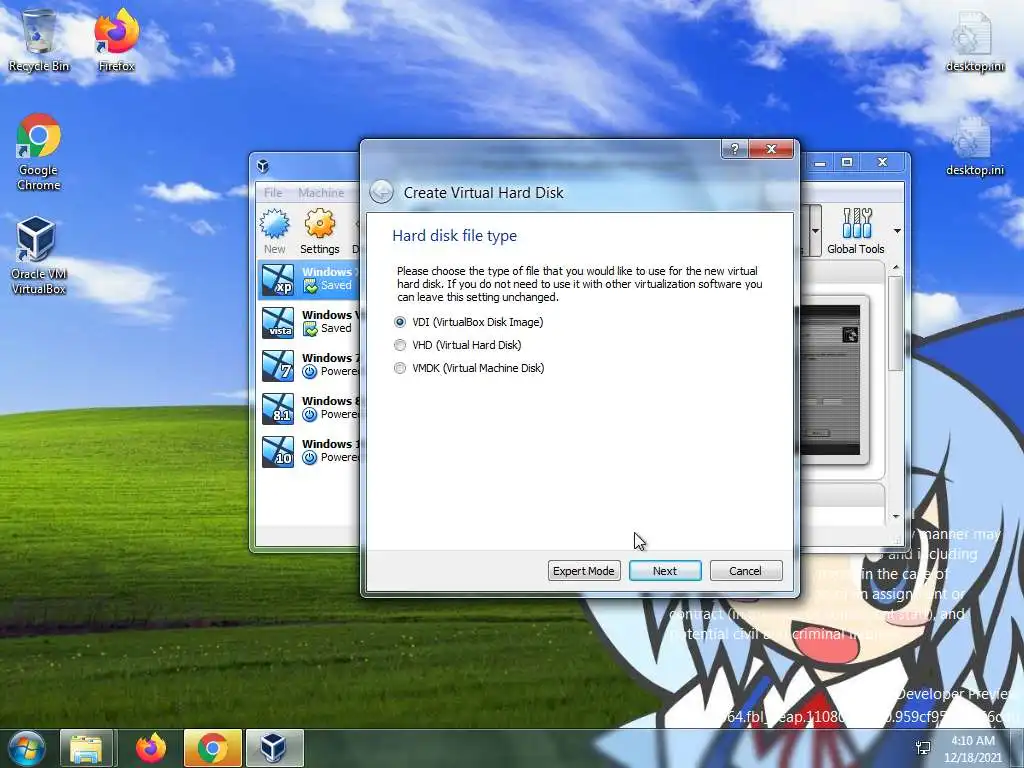Open the dialog's help question mark button

(735, 149)
